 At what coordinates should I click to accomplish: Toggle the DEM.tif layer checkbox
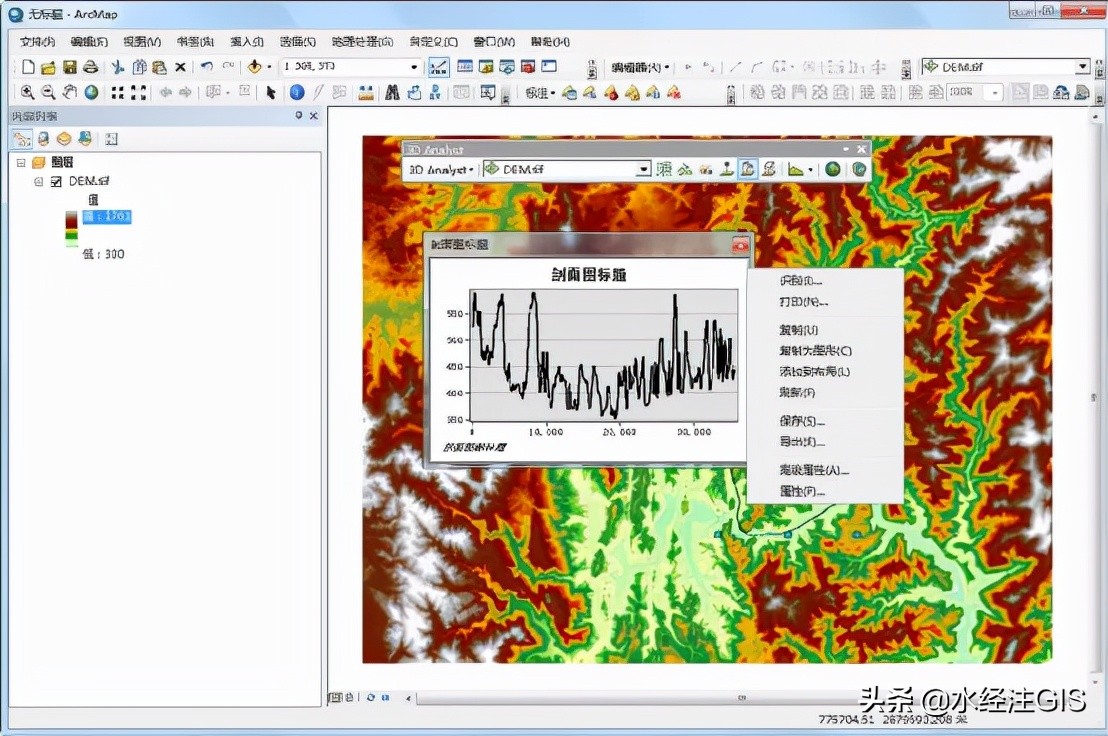pyautogui.click(x=57, y=182)
